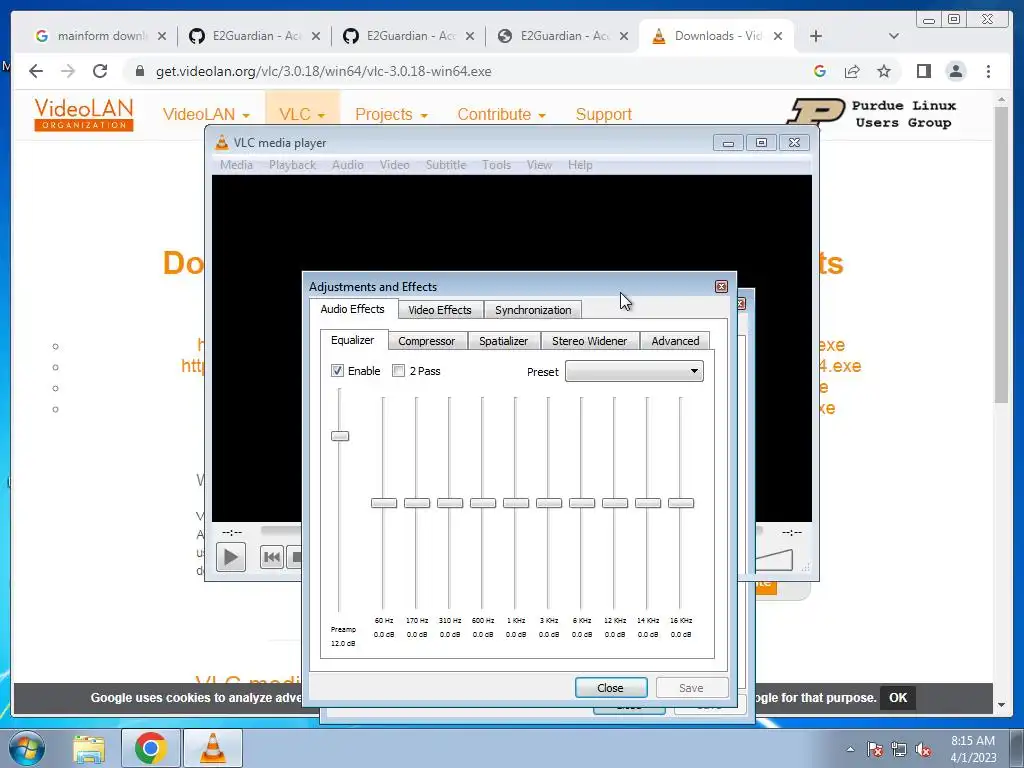
Task: Bookmark this page with the star icon
Action: (x=884, y=71)
